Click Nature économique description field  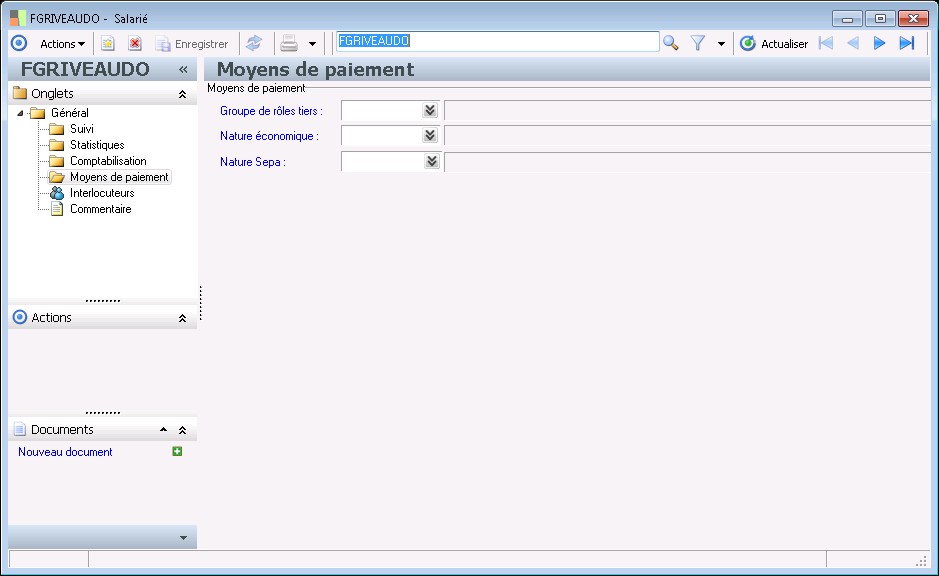(x=687, y=136)
